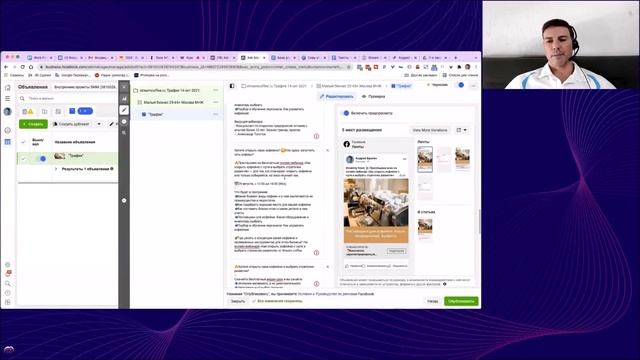Click the red warning icon on second text block
This screenshot has width=640, height=360.
coord(316,253)
